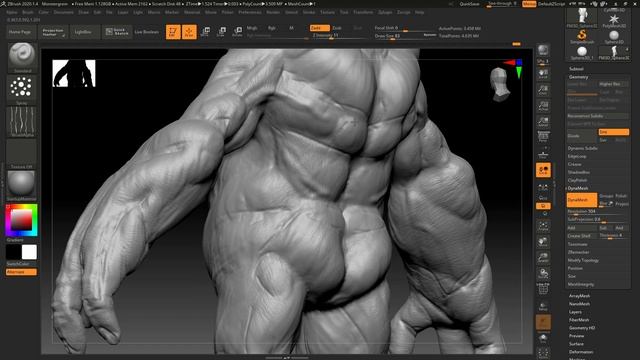Click the Xpose icon

543,353
